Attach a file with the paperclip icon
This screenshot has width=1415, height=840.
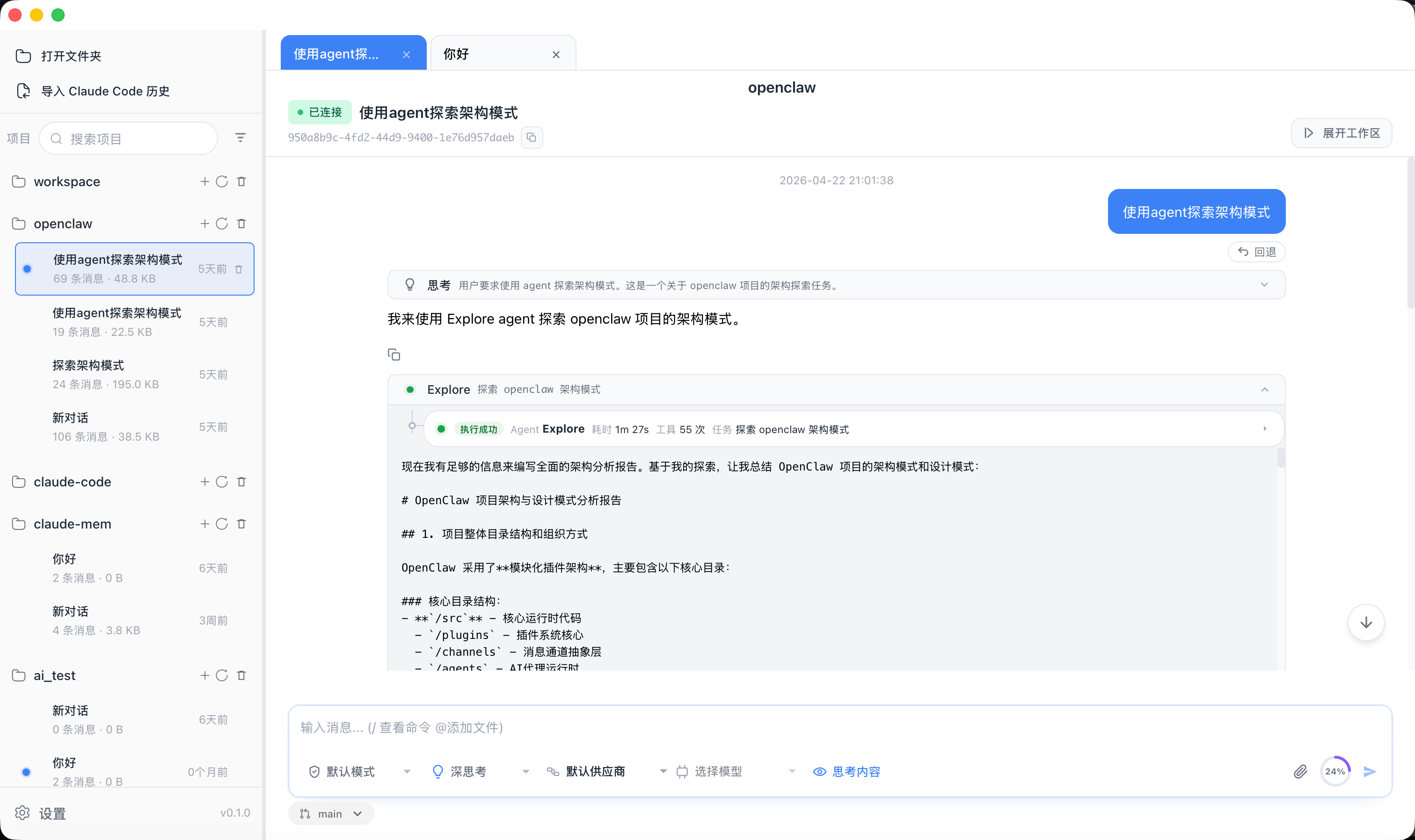[x=1300, y=771]
